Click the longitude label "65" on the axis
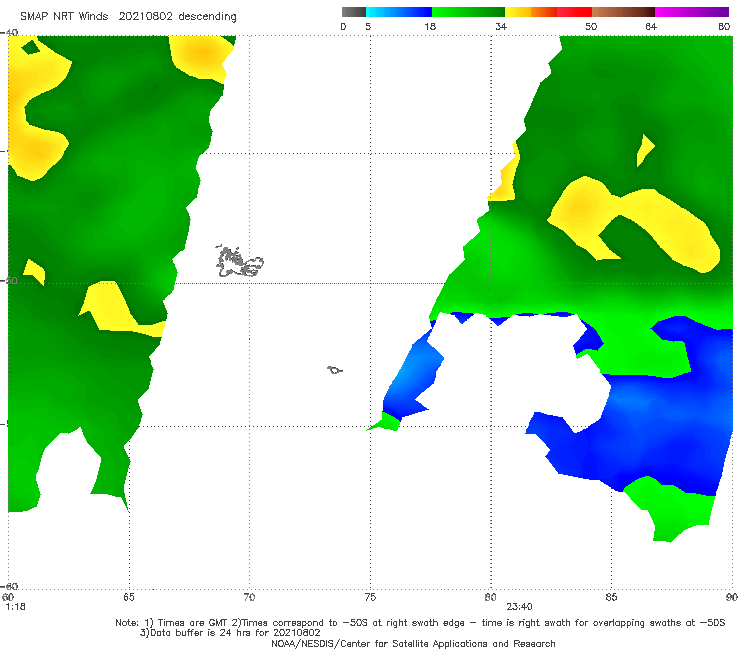740x650 pixels. point(129,597)
